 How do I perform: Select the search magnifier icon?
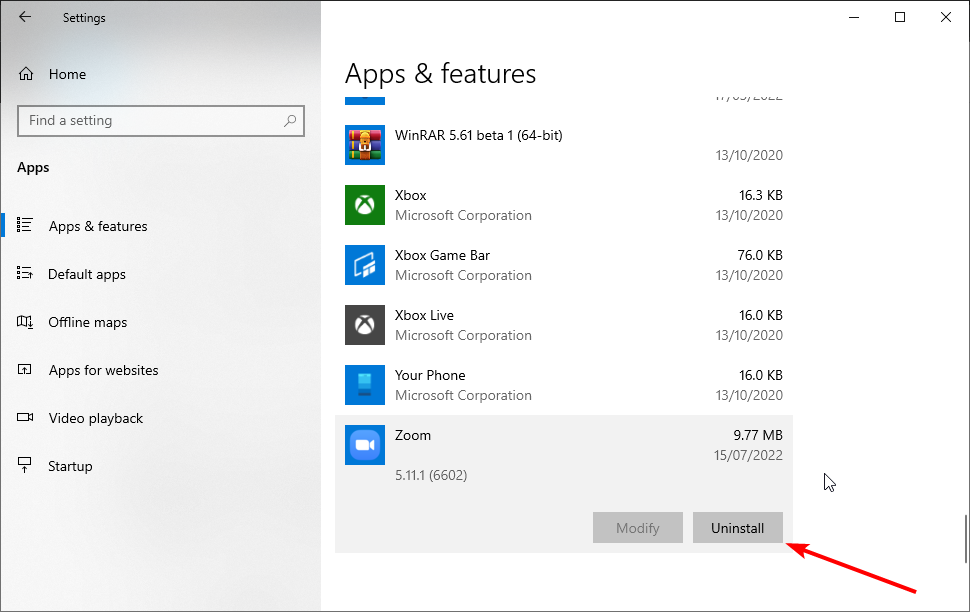point(290,121)
